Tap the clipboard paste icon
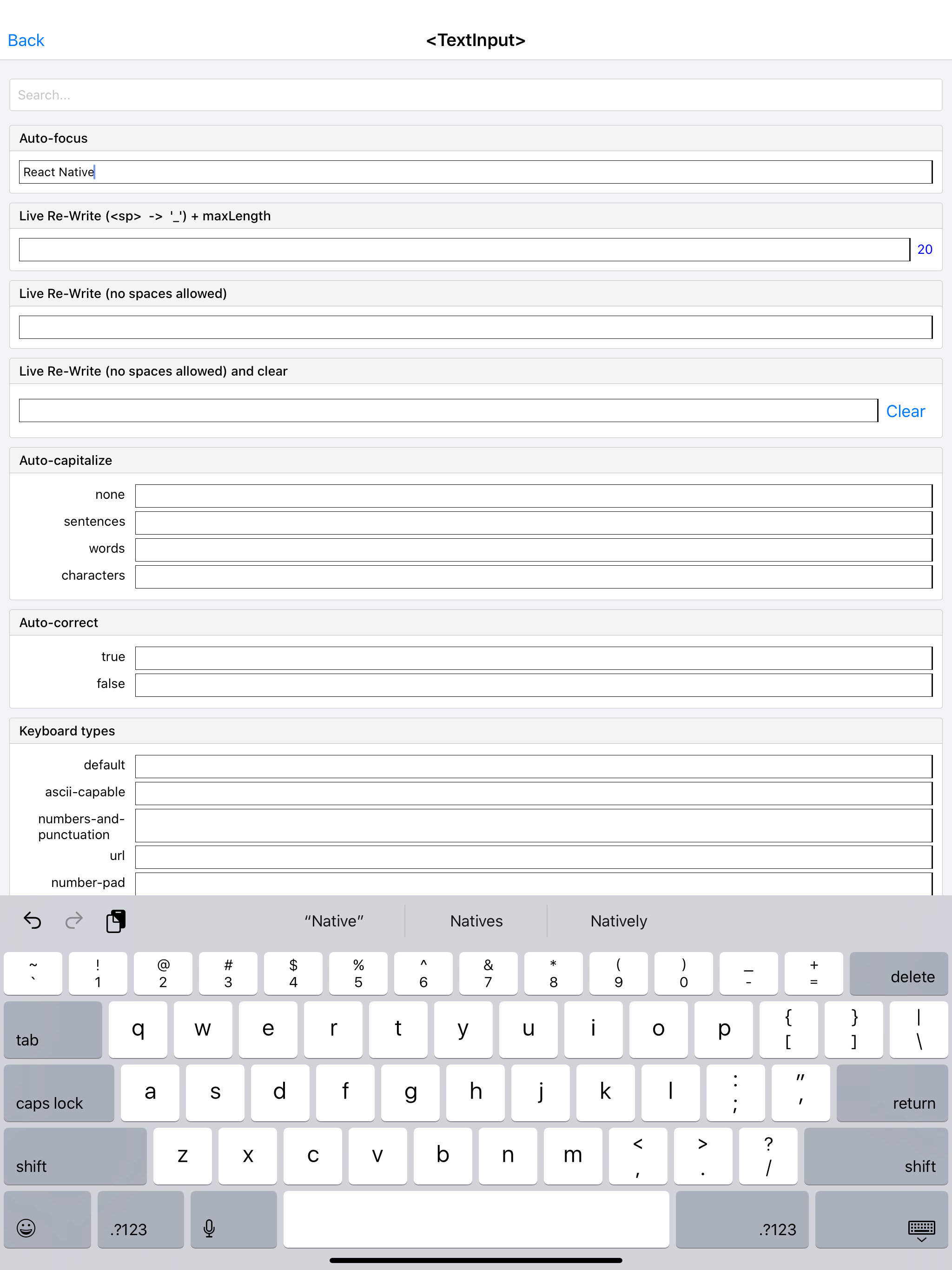The height and width of the screenshot is (1270, 952). click(116, 921)
